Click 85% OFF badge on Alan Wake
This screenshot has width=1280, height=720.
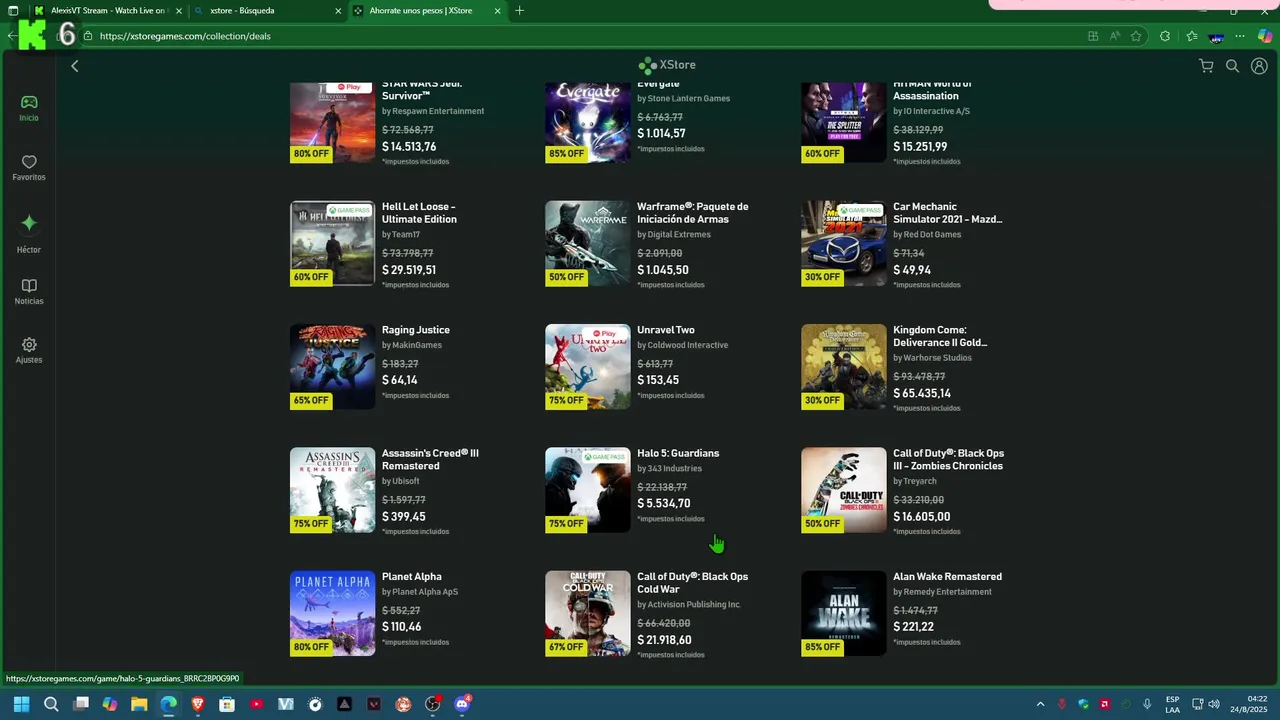(823, 647)
